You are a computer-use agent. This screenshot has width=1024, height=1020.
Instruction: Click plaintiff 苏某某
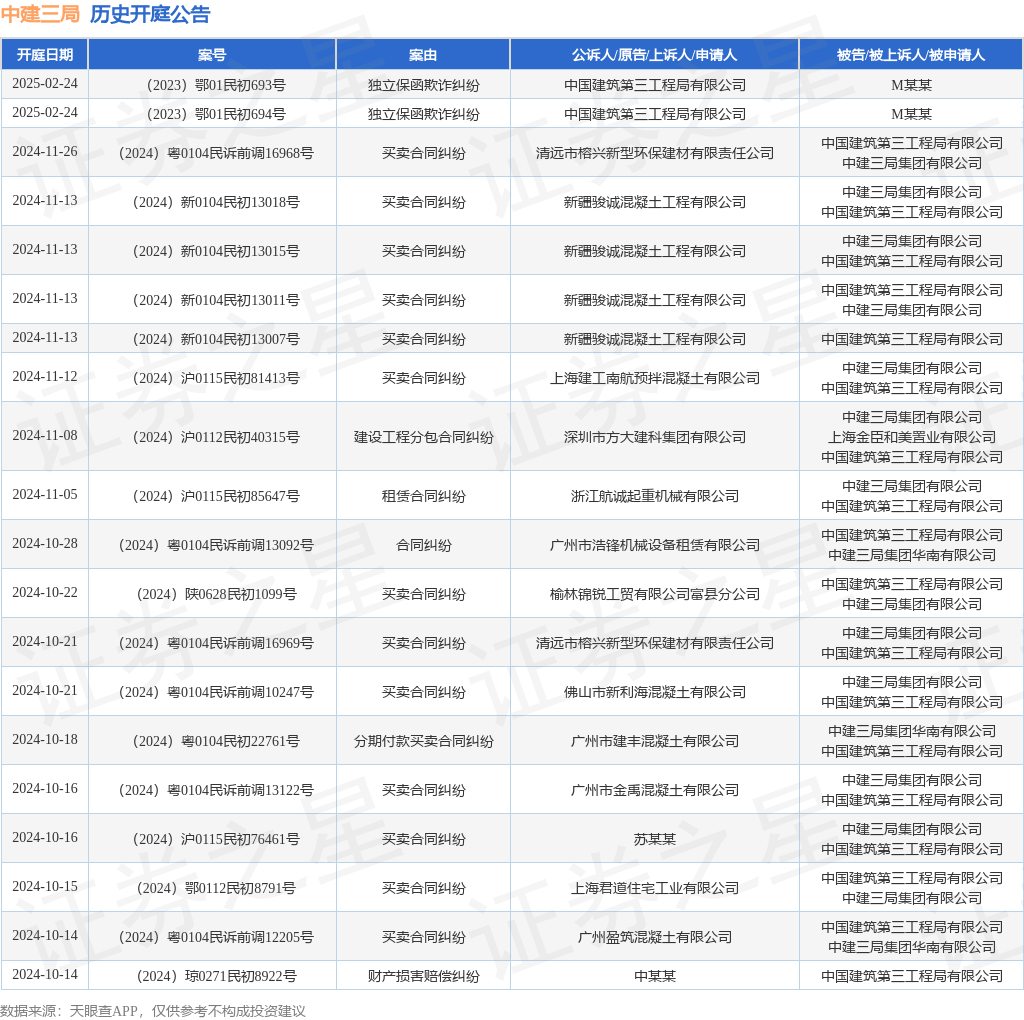654,838
